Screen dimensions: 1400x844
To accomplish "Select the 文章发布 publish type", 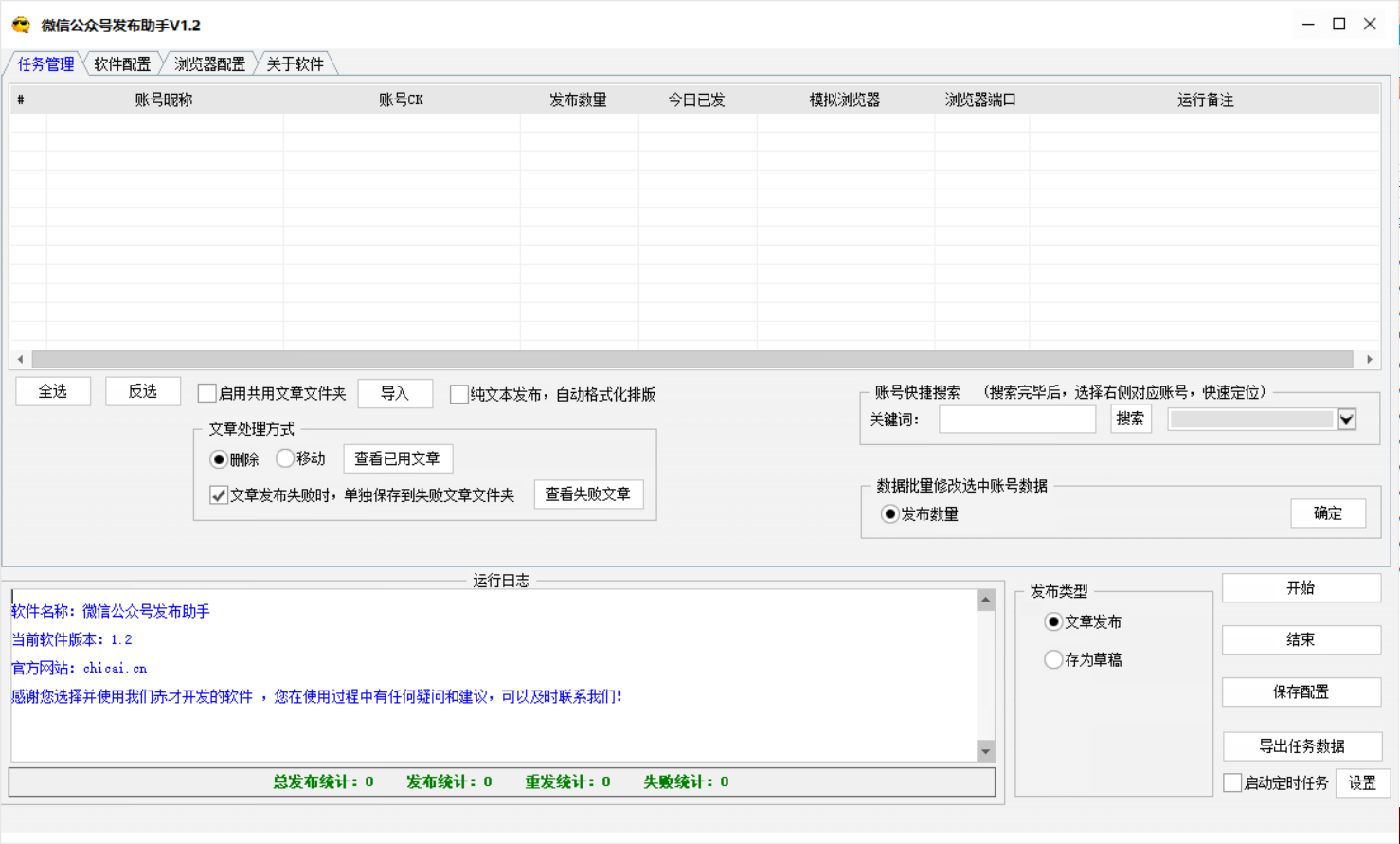I will tap(1053, 622).
